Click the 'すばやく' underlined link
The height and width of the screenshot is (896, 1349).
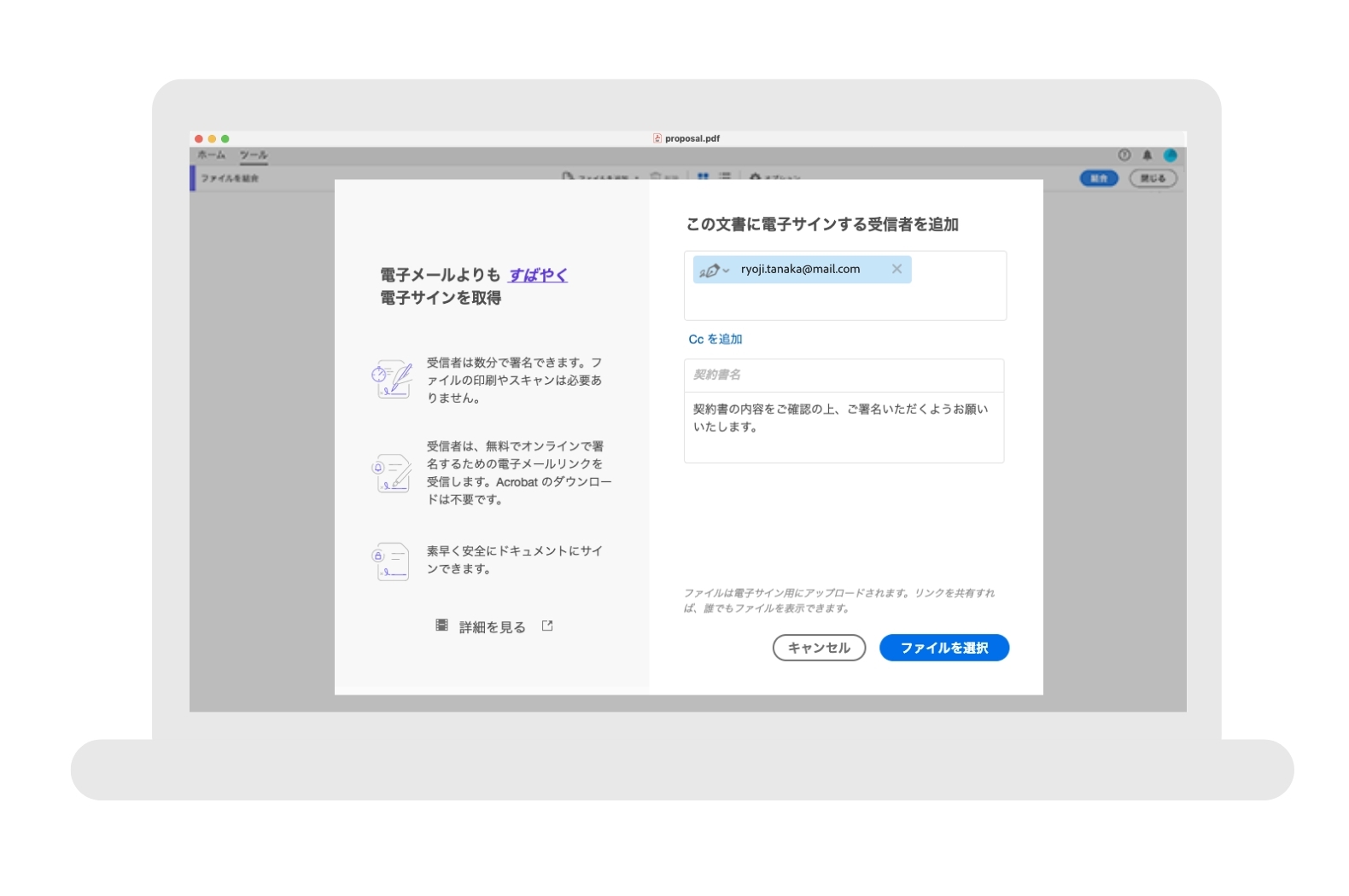(538, 275)
